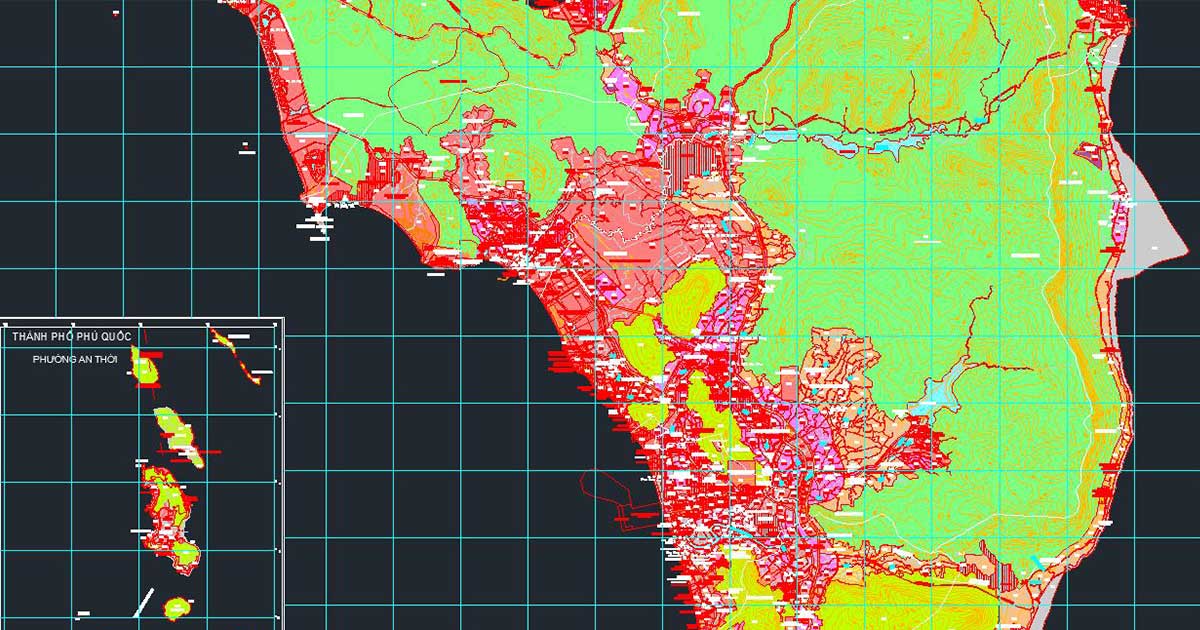Select the northernmost island in the inset chain
1200x630 pixels.
146,370
